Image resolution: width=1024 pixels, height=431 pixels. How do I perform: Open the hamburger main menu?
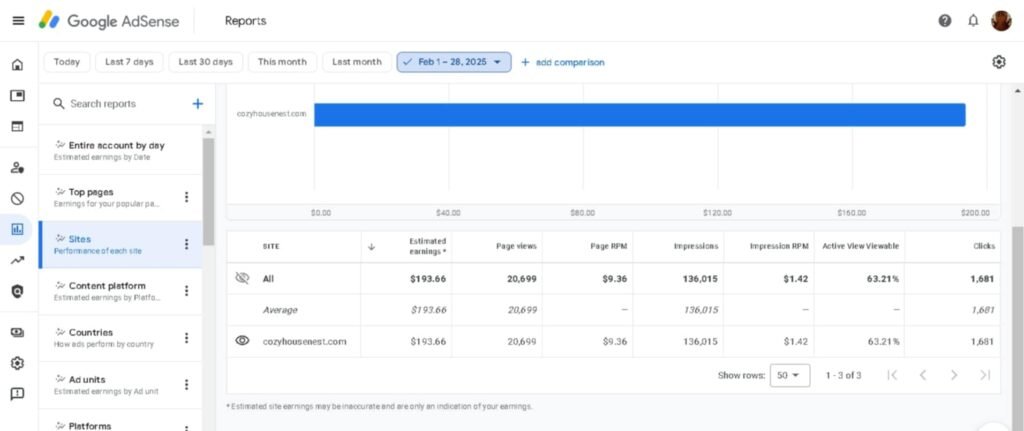(x=17, y=20)
